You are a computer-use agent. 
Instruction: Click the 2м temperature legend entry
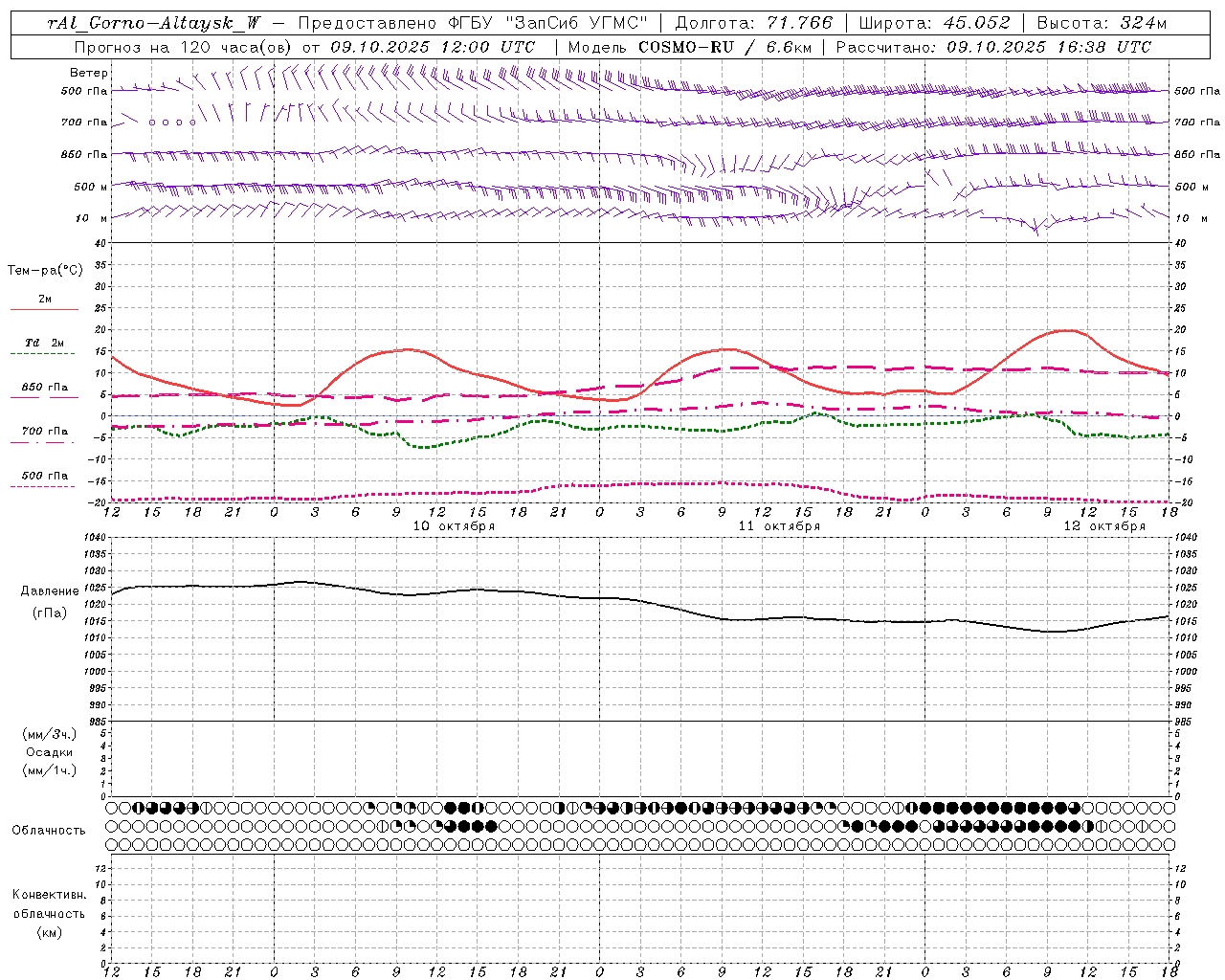click(45, 300)
